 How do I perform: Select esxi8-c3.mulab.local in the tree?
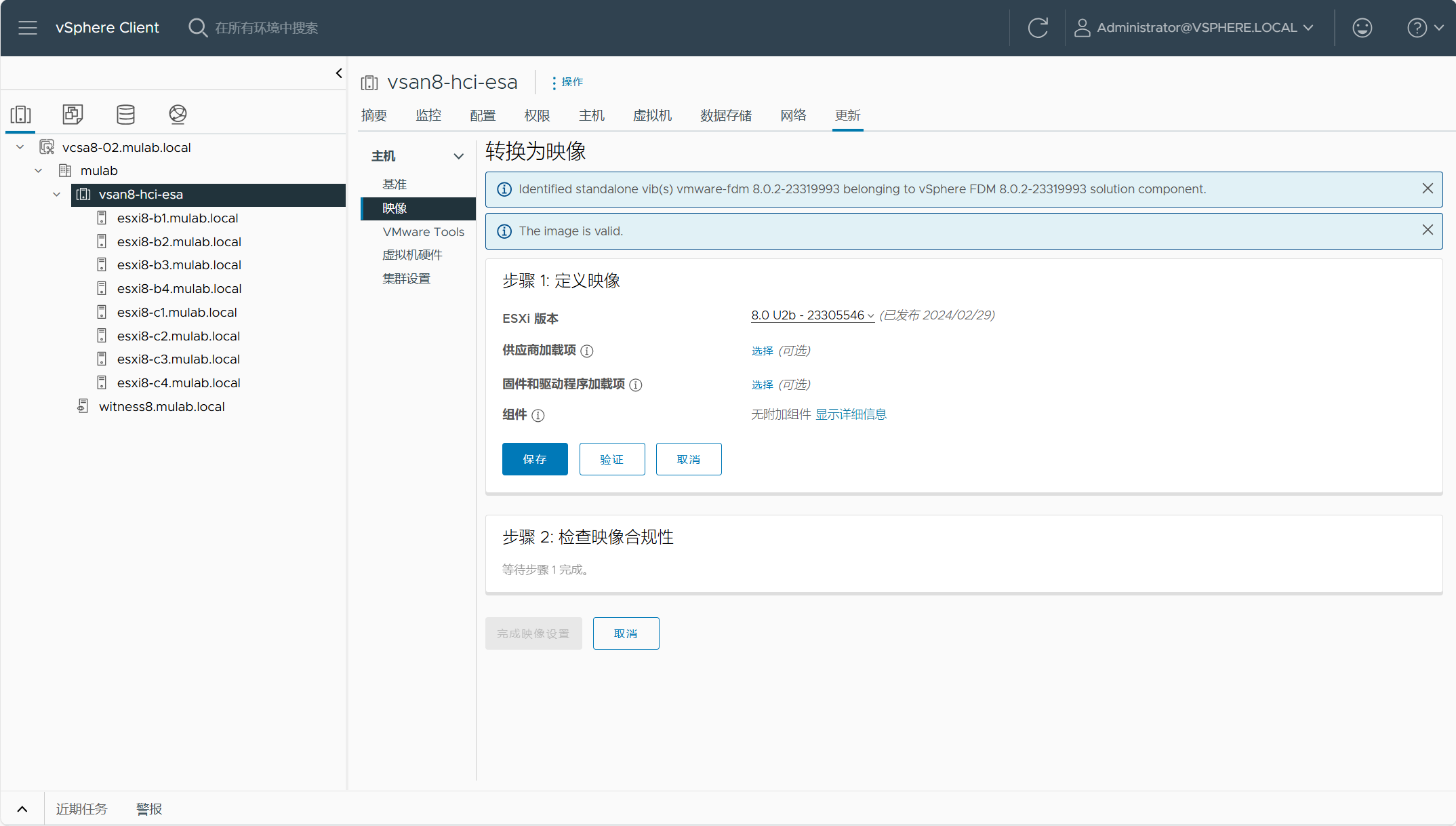point(178,359)
